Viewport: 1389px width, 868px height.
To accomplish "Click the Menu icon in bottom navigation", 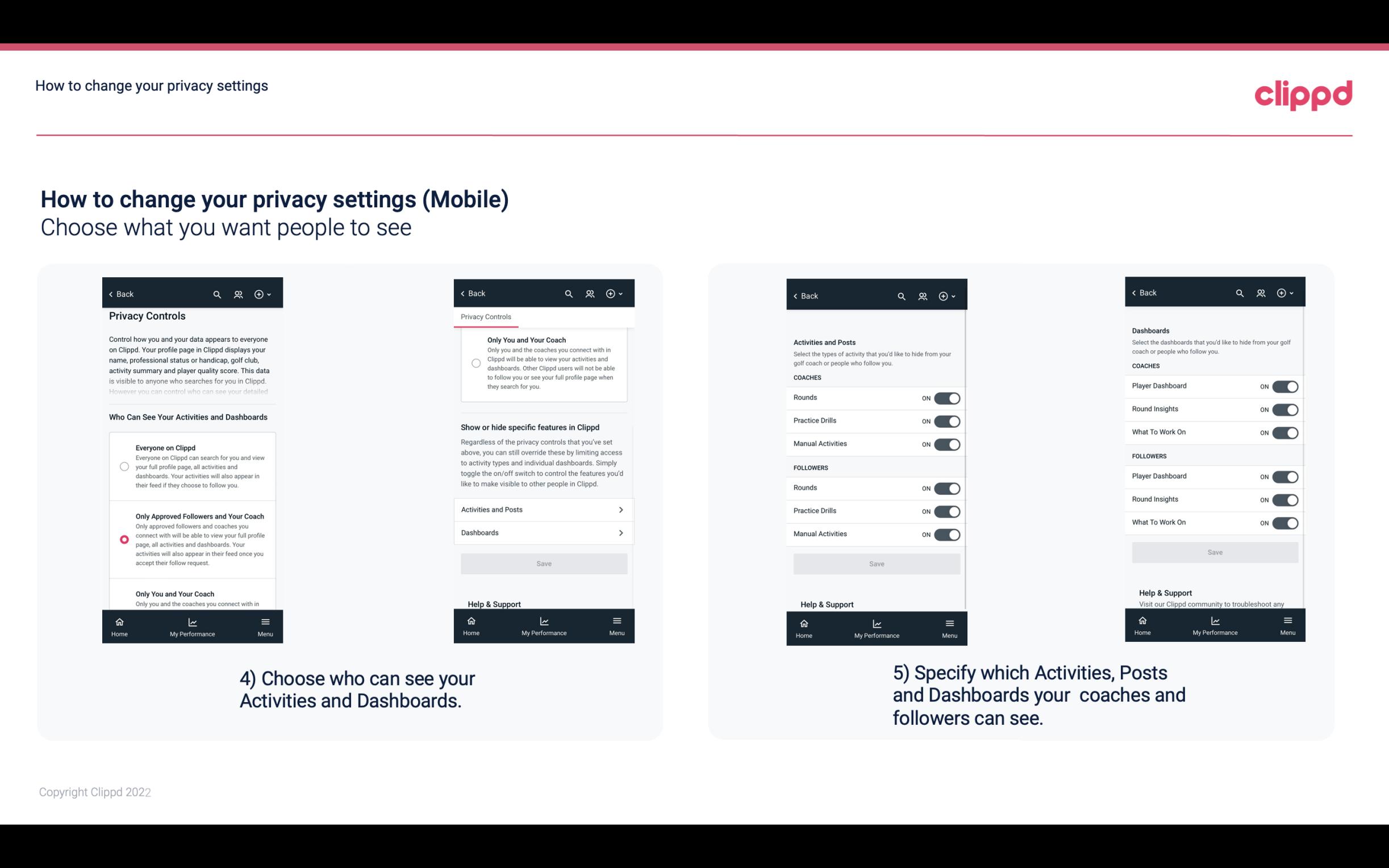I will [265, 621].
